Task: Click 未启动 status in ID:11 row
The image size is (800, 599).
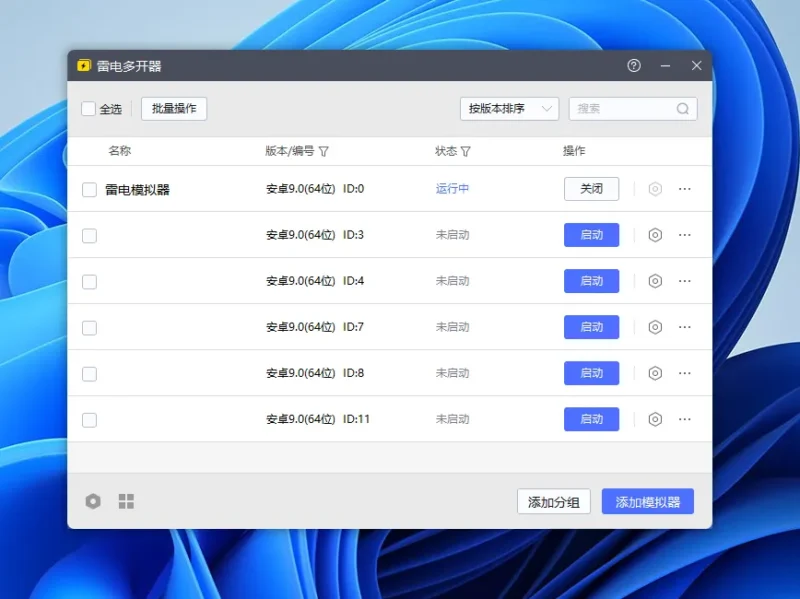Action: pos(452,419)
